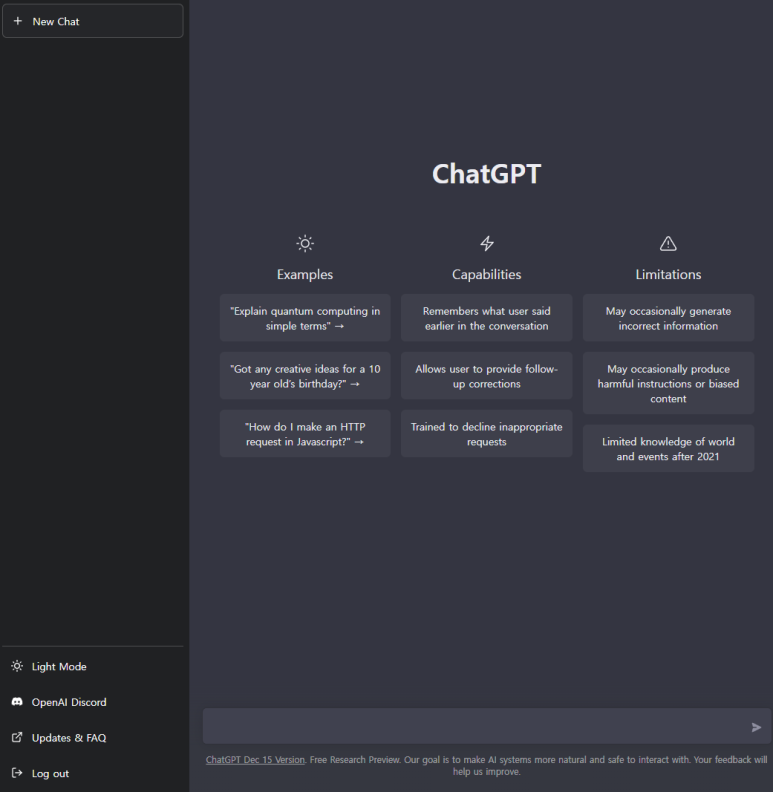
Task: Click the send message paper-plane icon
Action: pyautogui.click(x=756, y=727)
